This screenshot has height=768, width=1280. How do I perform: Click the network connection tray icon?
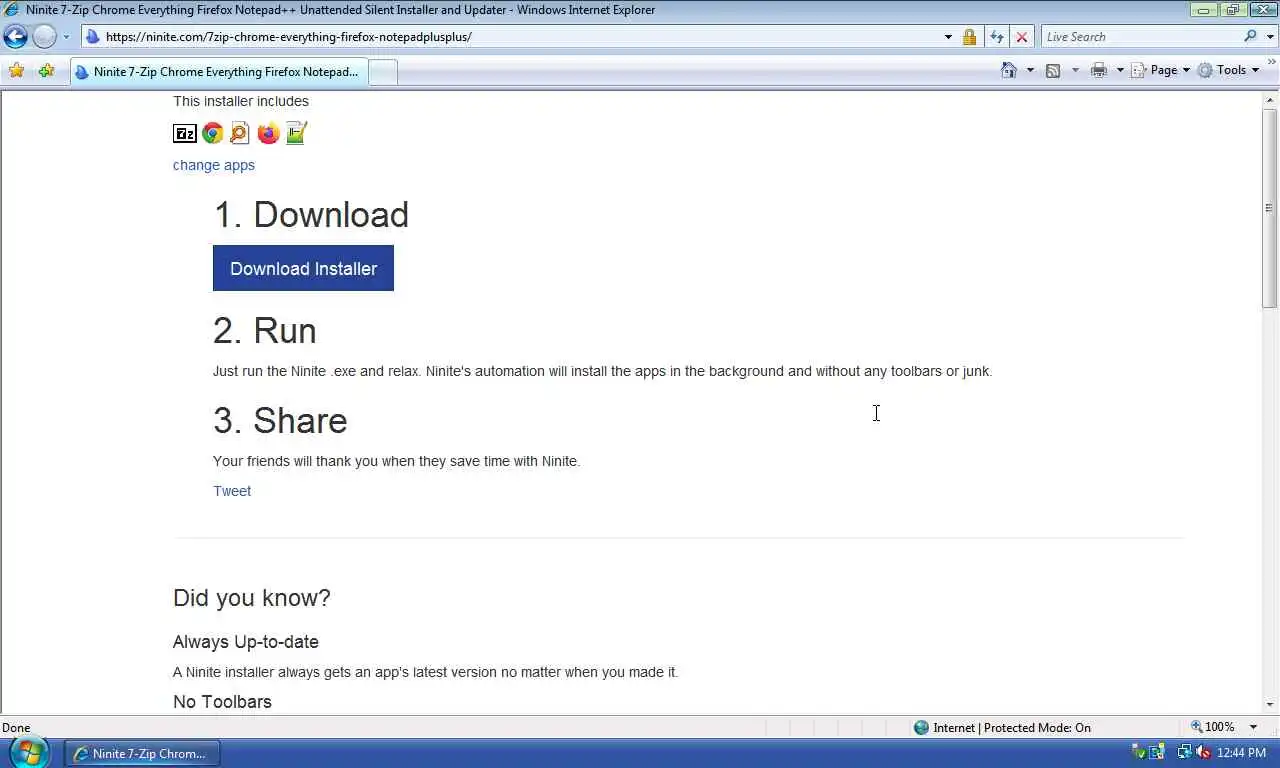tap(1185, 753)
